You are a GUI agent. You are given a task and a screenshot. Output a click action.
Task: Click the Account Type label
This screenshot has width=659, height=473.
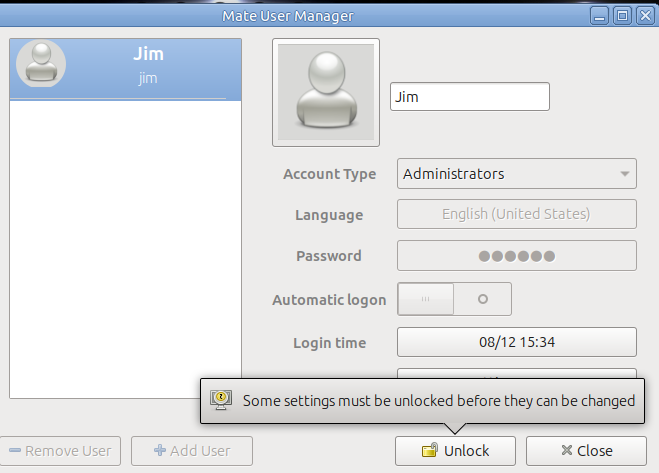pos(330,174)
